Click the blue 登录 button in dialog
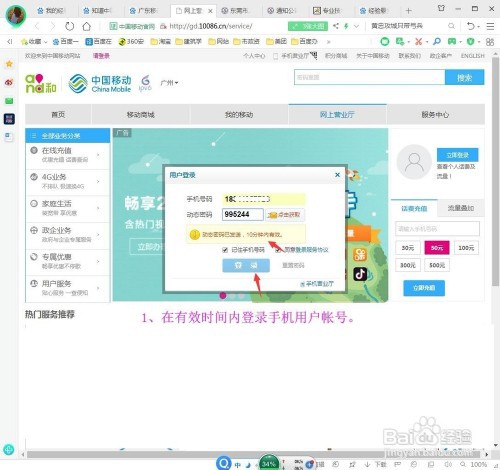 click(x=246, y=265)
